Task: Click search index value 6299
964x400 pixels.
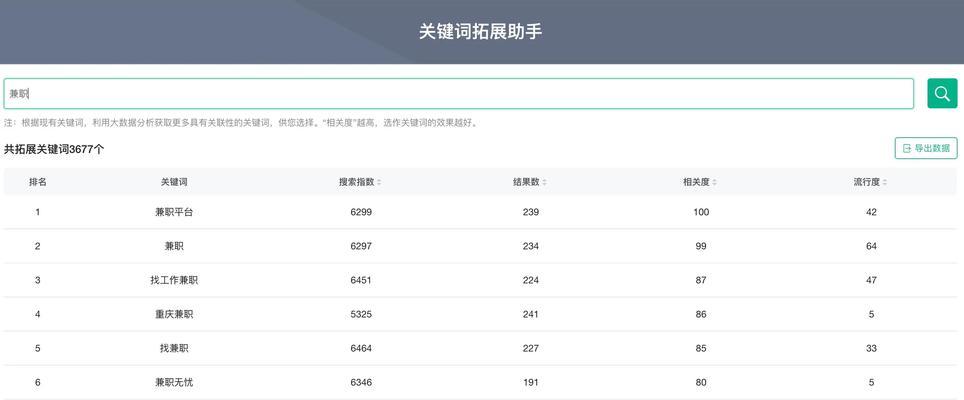Action: click(x=361, y=212)
